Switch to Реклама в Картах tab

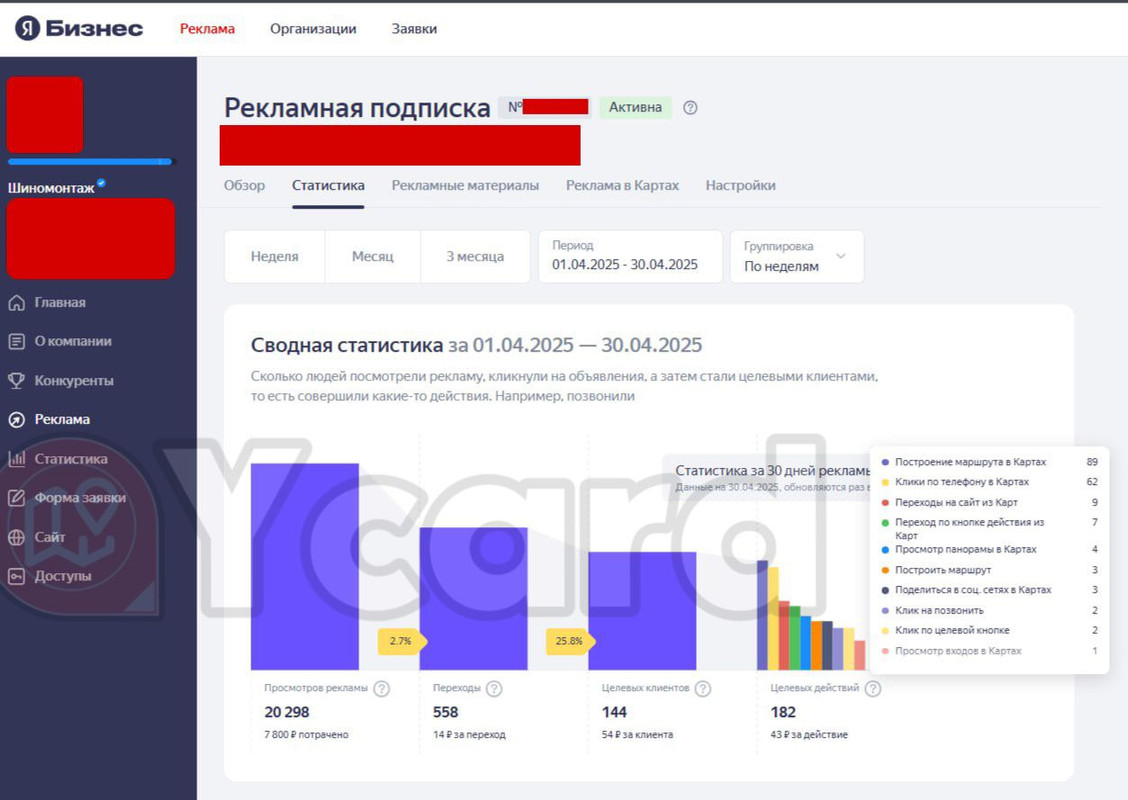[x=622, y=186]
